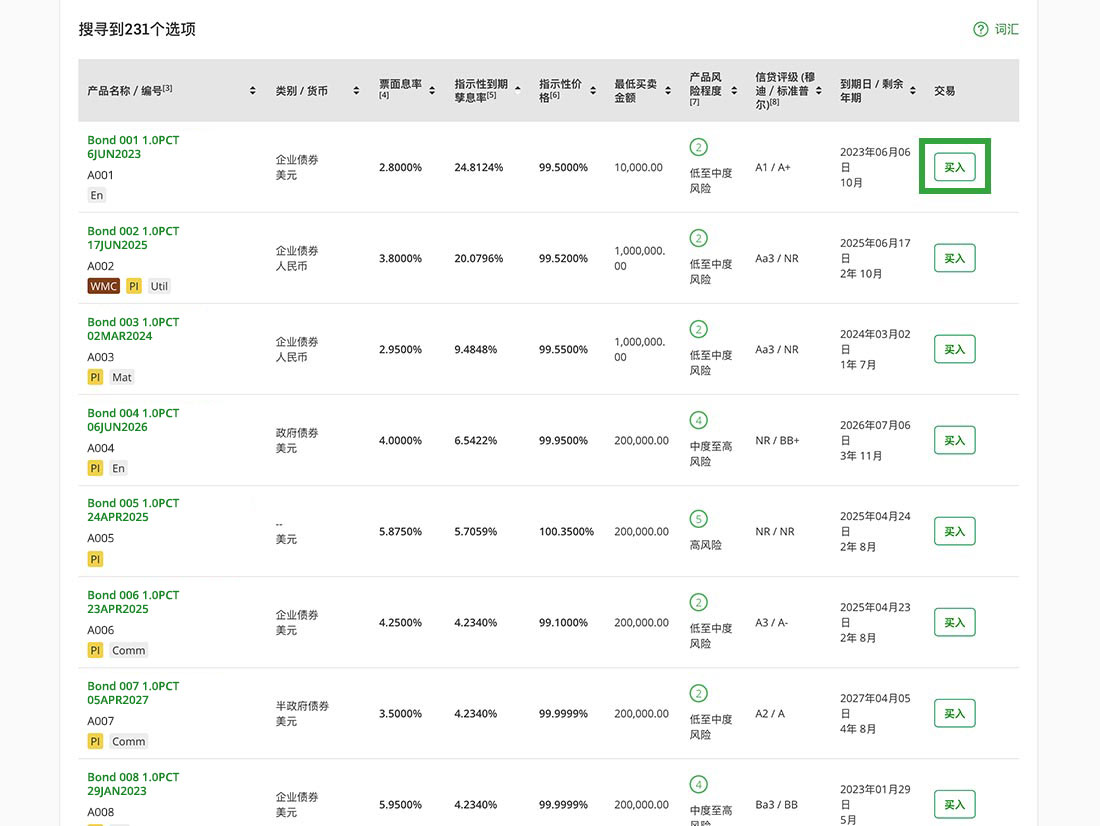Select the A1 / A+ credit rating
This screenshot has width=1100, height=826.
(x=772, y=168)
